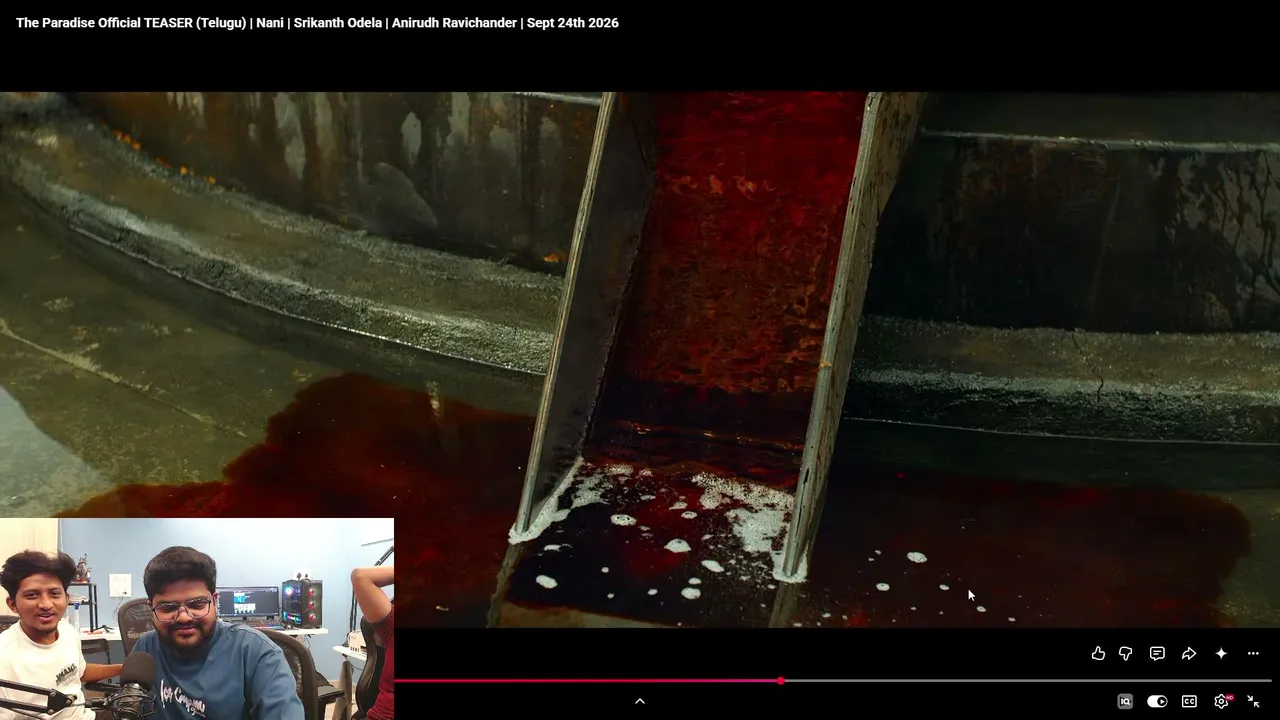This screenshot has height=720, width=1280.
Task: Seek to the unplayed part of the progress bar
Action: coord(1028,681)
